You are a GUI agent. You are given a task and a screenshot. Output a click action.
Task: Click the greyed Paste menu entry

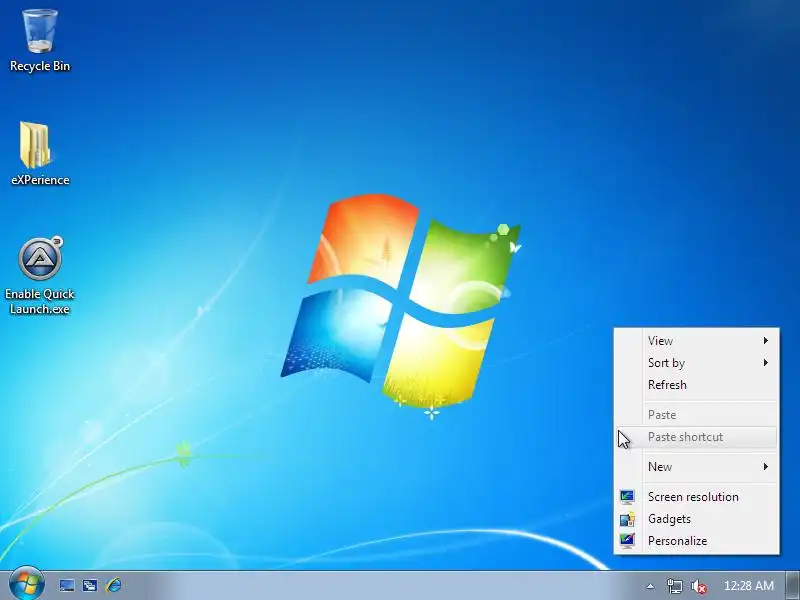(696, 415)
